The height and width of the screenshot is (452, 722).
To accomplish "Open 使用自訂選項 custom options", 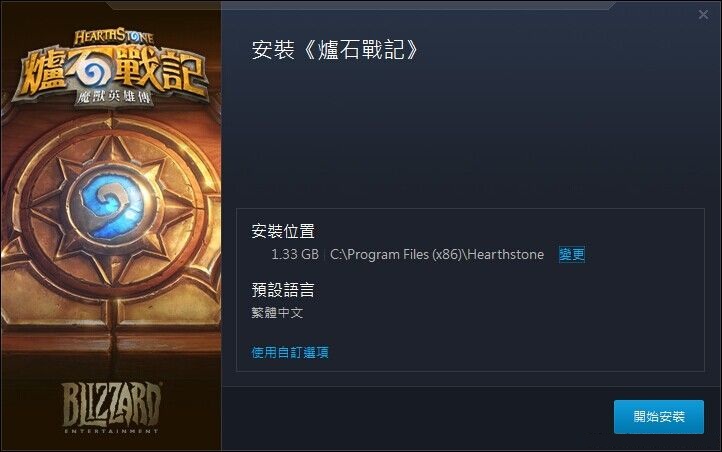I will tap(290, 353).
